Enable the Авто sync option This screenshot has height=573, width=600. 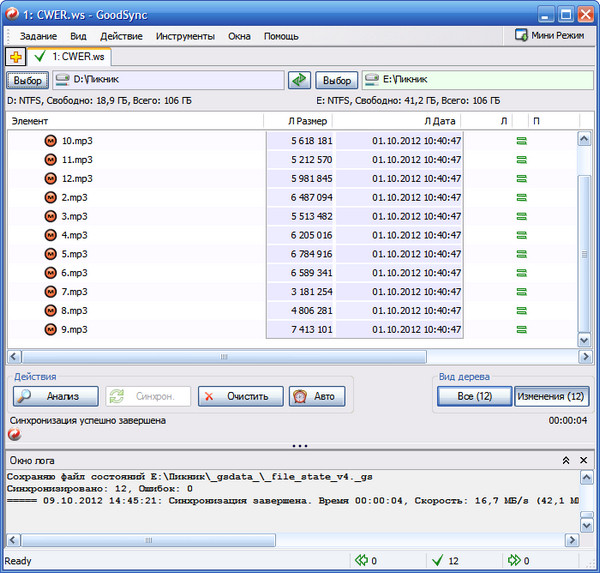(x=317, y=397)
